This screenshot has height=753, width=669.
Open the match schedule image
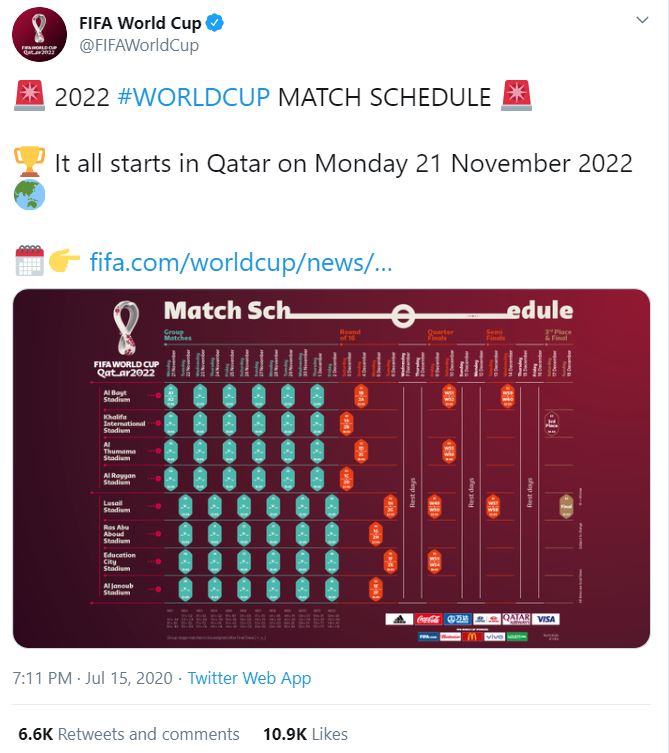pyautogui.click(x=331, y=468)
